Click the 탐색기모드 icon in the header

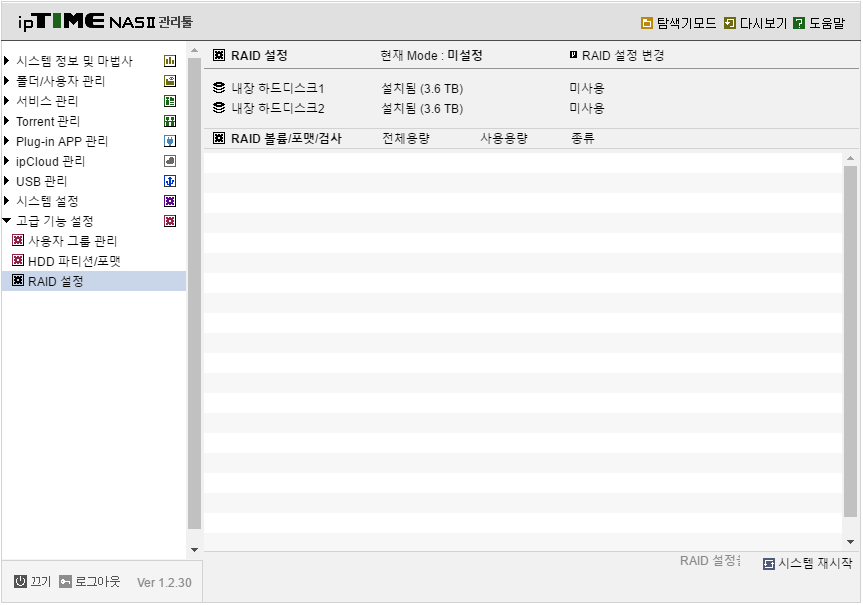coord(647,23)
